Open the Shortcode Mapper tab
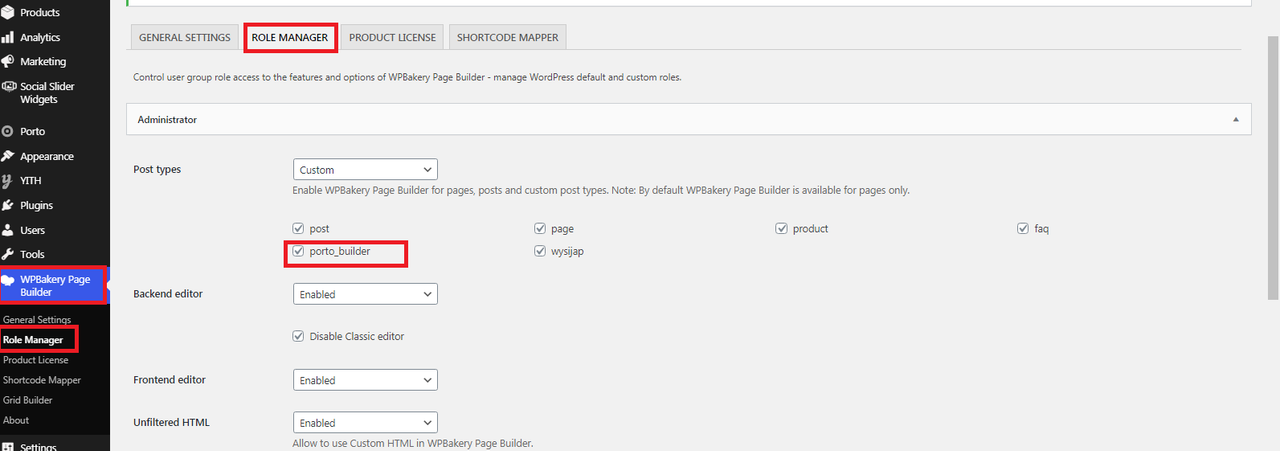The height and width of the screenshot is (451, 1280). coord(508,37)
